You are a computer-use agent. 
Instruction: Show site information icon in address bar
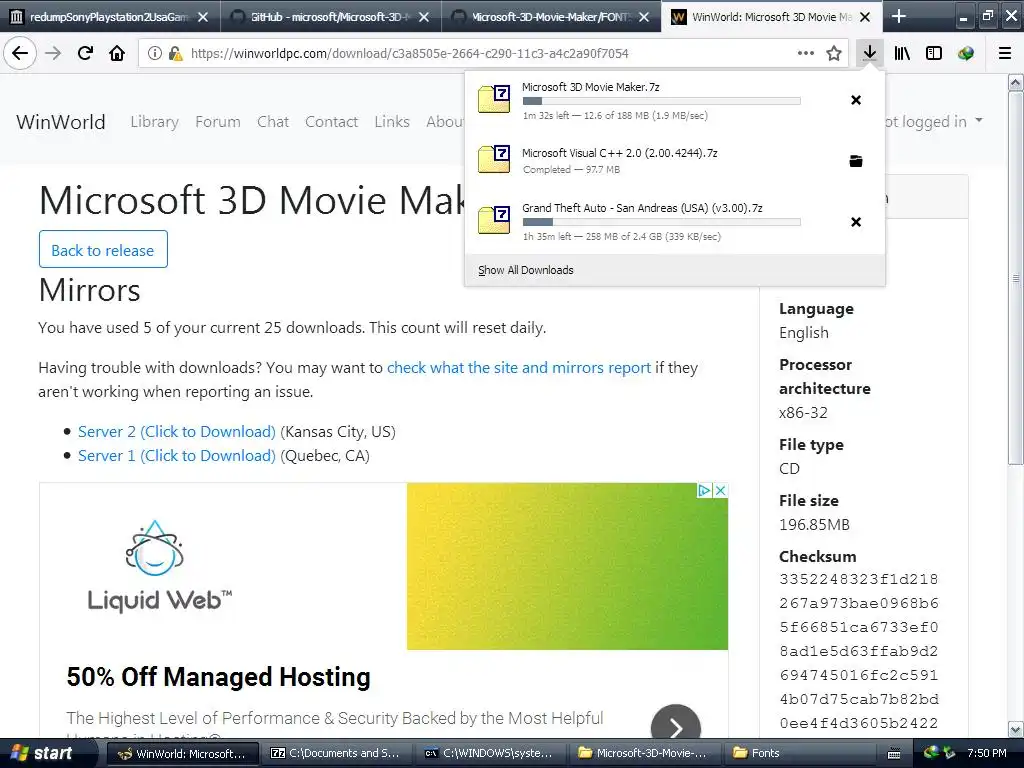tap(154, 54)
